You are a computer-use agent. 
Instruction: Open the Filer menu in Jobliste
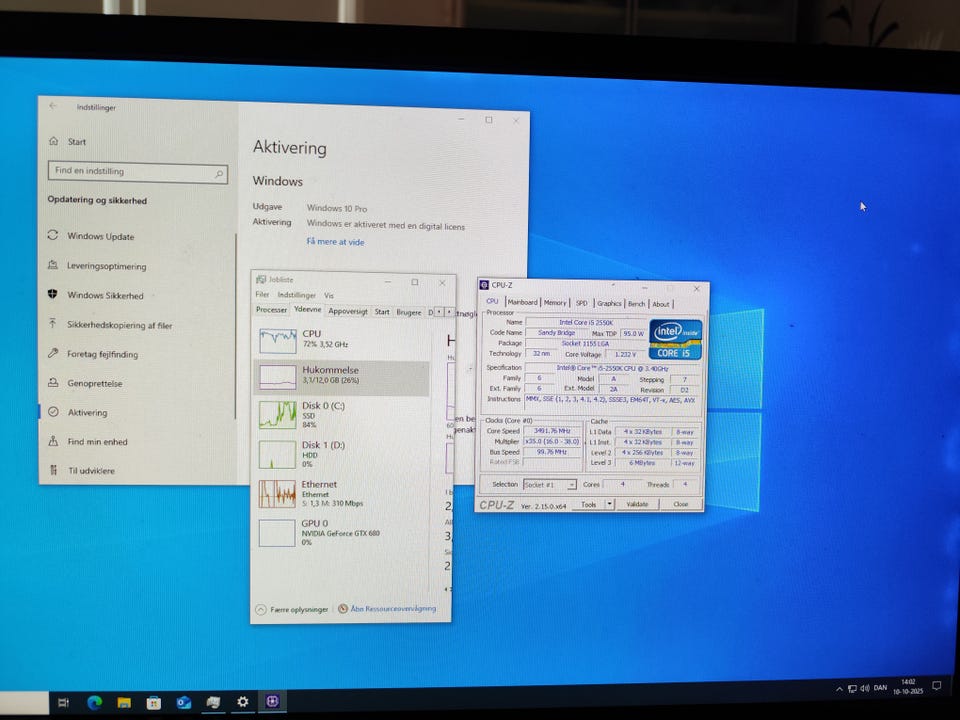tap(262, 296)
